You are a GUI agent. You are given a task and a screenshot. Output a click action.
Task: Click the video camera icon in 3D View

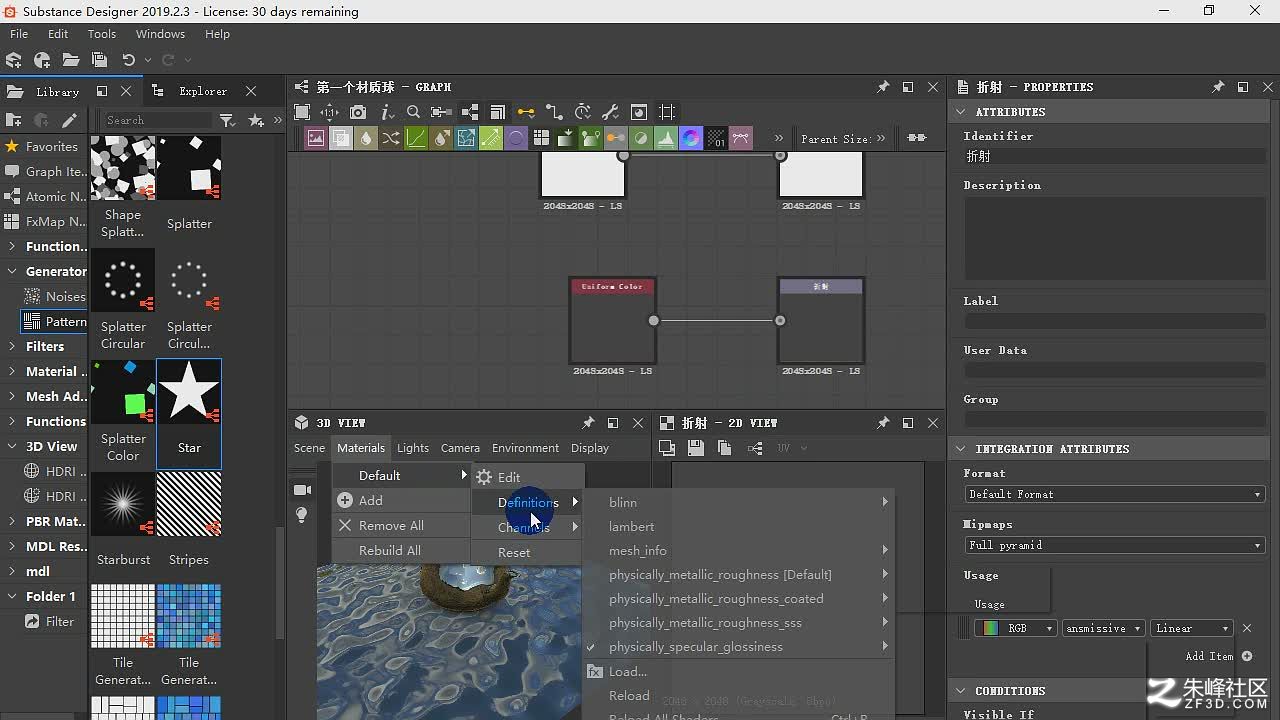(x=301, y=490)
